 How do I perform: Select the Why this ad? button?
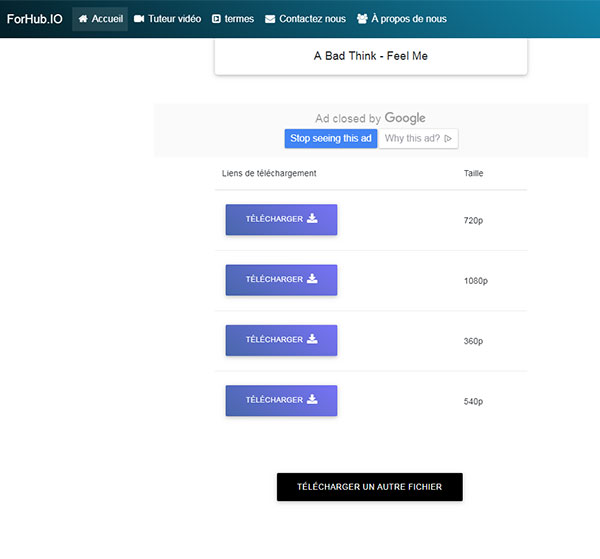tap(418, 139)
